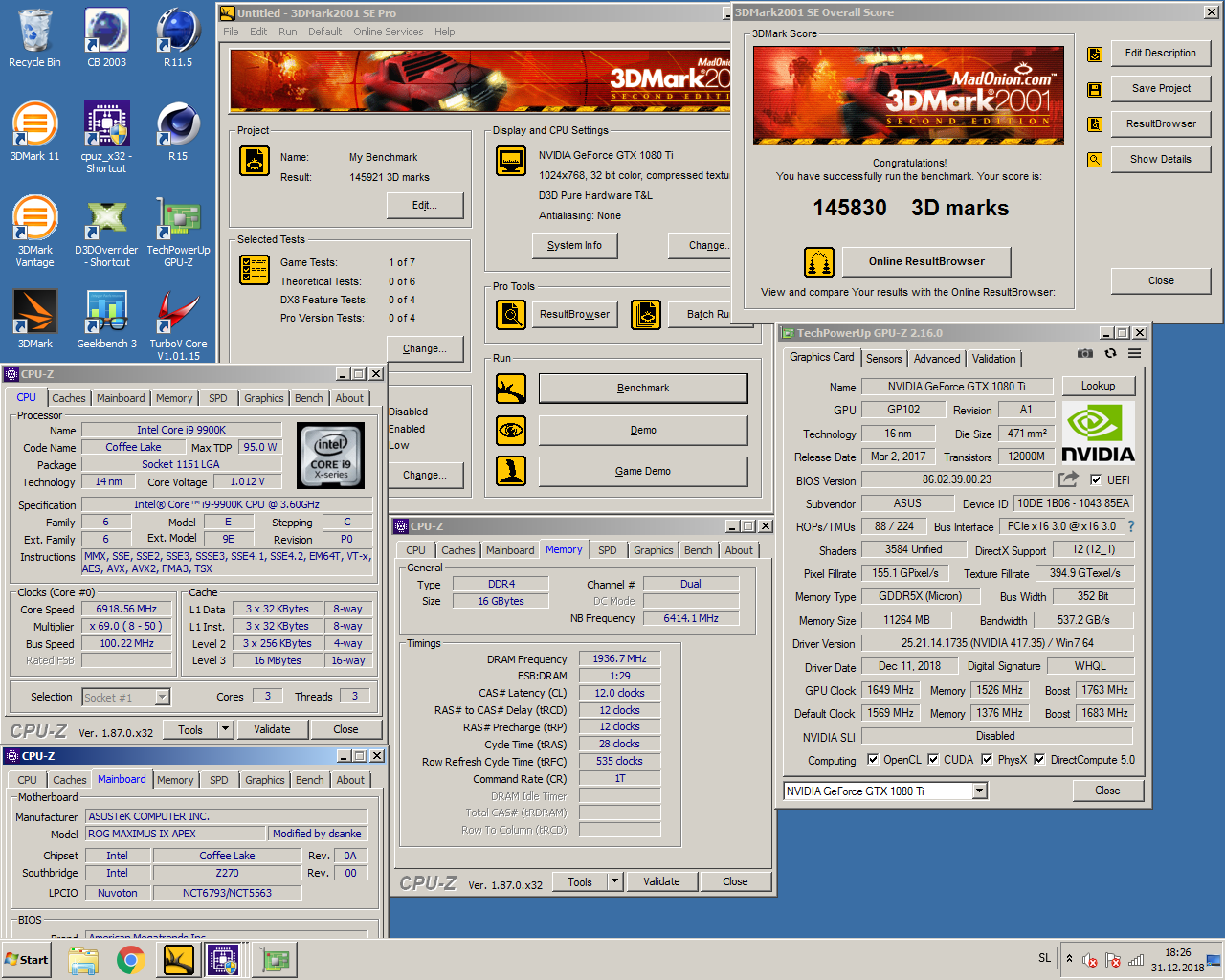Viewport: 1225px width, 980px height.
Task: Toggle the UEFI checkbox in GPU-Z
Action: click(1096, 479)
